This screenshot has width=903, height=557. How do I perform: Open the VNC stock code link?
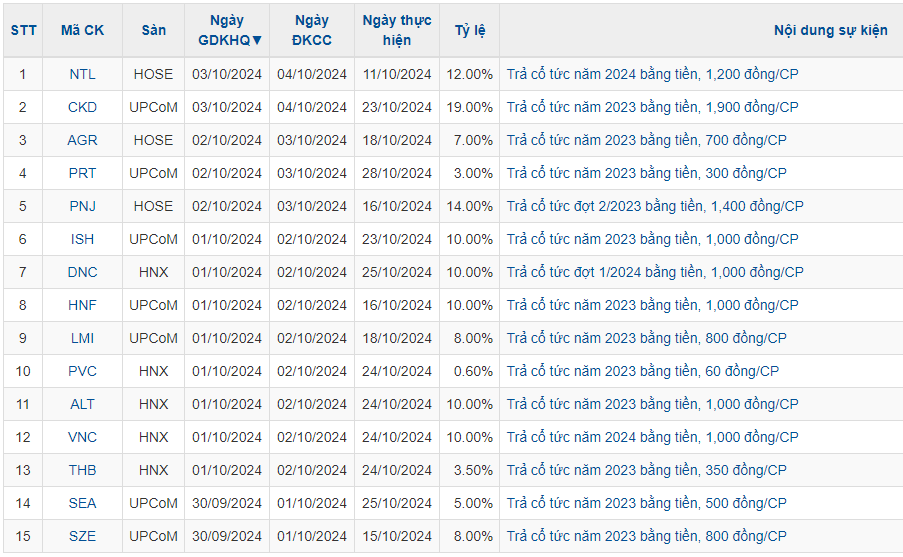click(83, 437)
